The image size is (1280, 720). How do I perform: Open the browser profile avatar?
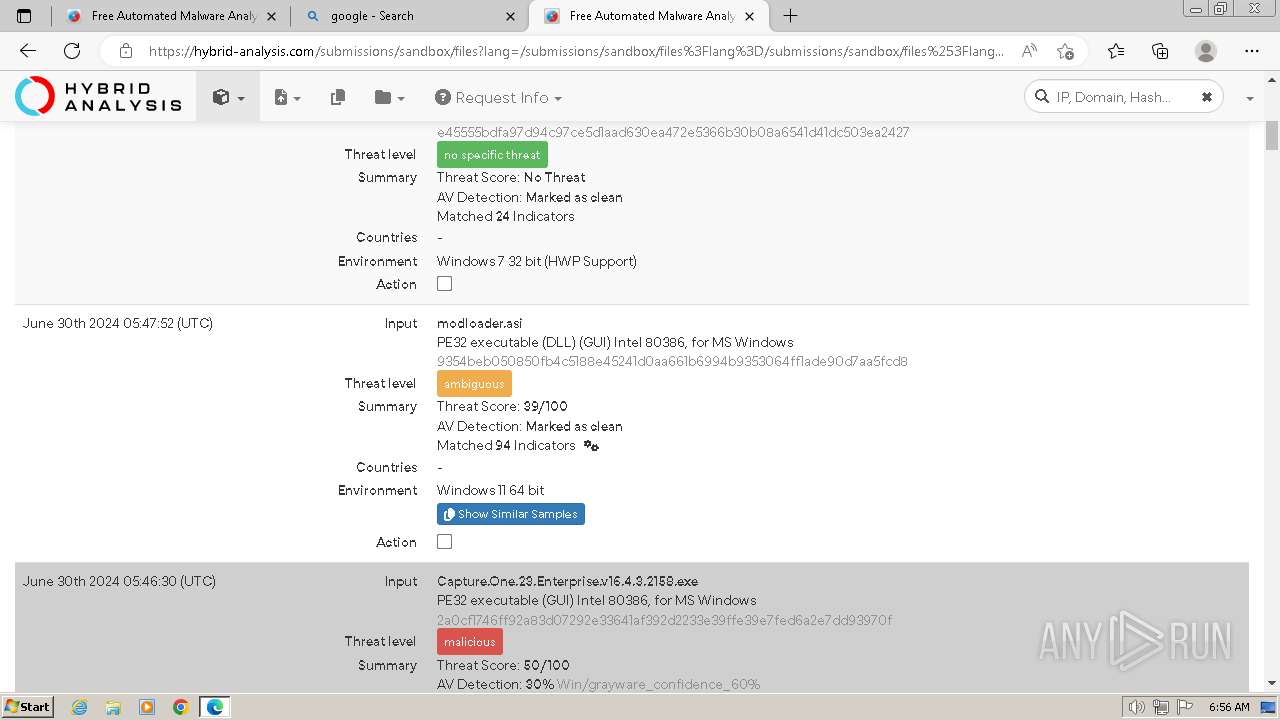(x=1206, y=51)
